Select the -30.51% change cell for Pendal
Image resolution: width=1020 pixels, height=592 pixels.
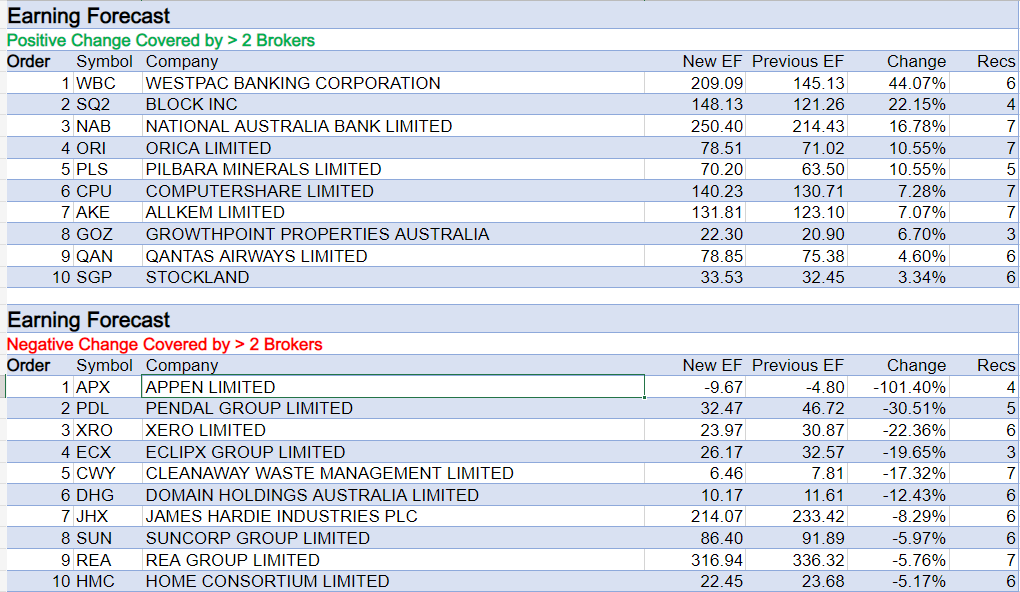[913, 408]
